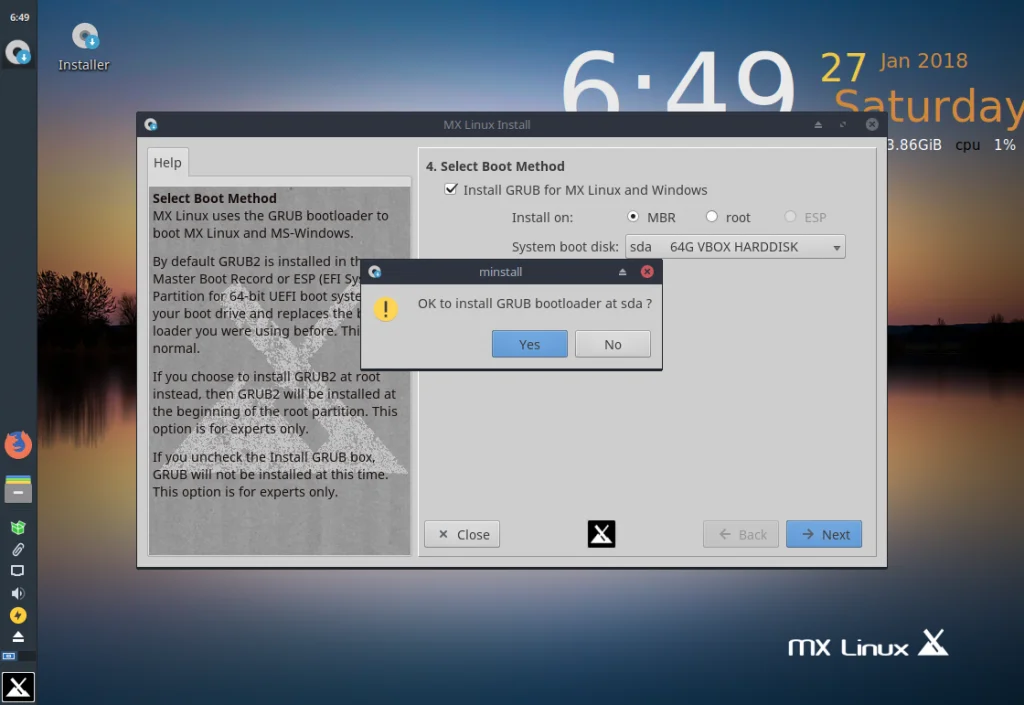Open the Installer desktop icon
Image resolution: width=1024 pixels, height=705 pixels.
coord(84,46)
